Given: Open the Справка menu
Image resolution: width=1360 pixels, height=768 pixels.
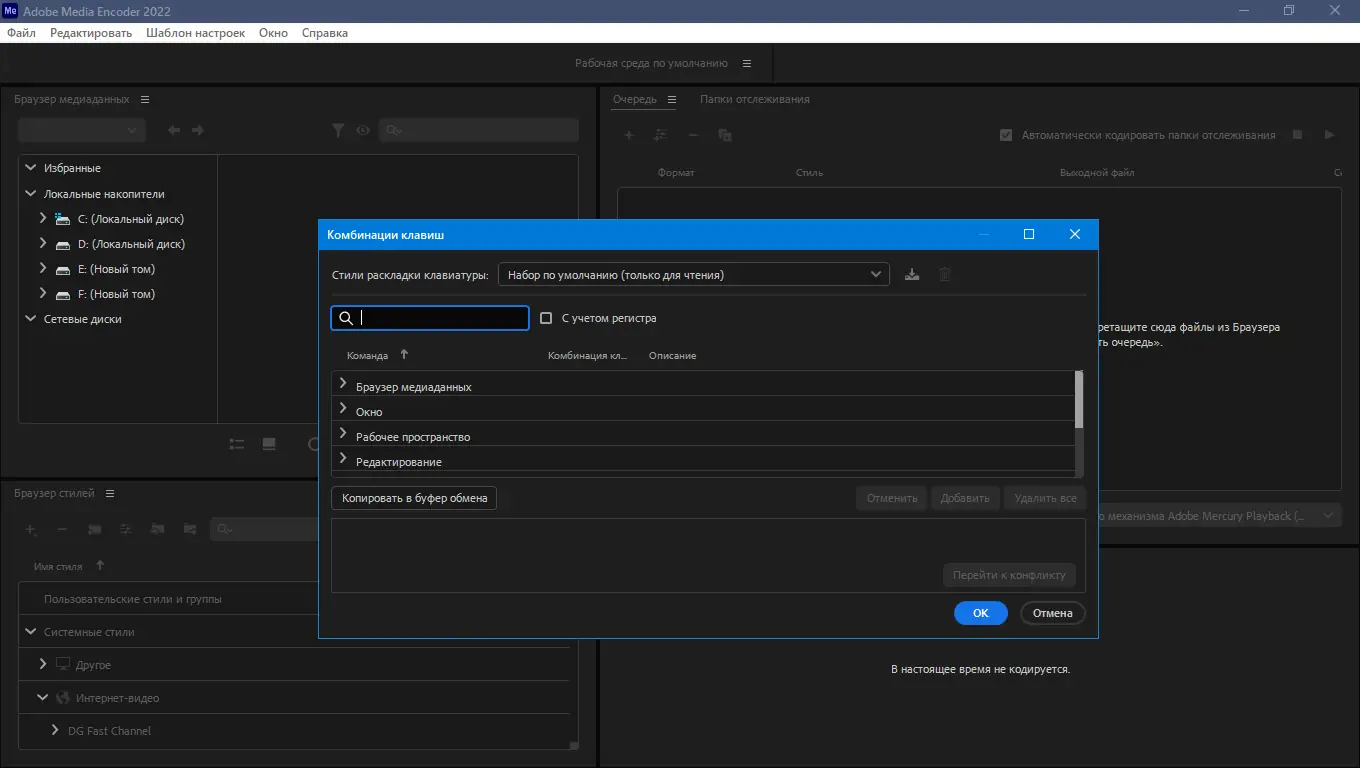Looking at the screenshot, I should tap(325, 33).
